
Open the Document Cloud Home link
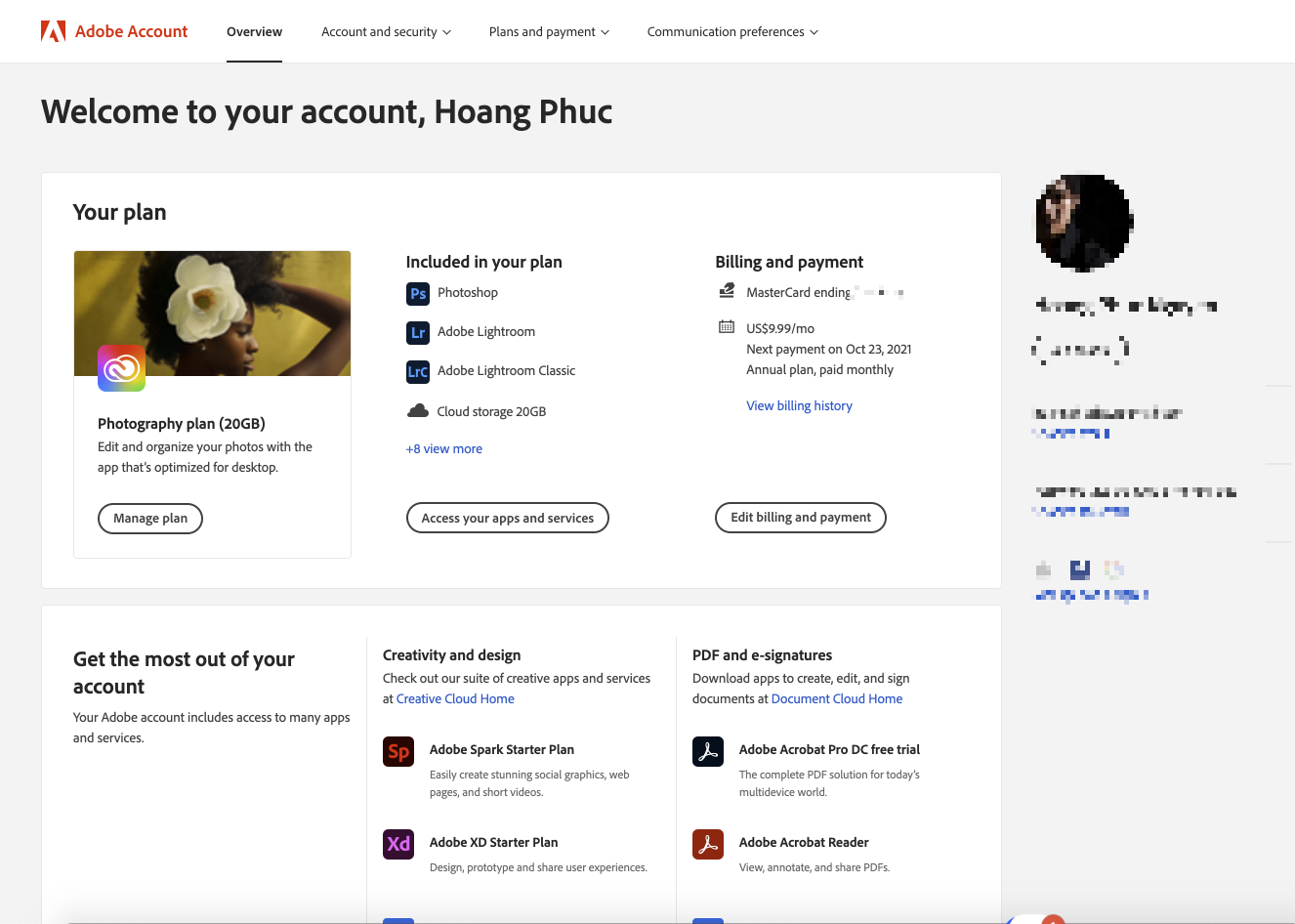tap(837, 698)
